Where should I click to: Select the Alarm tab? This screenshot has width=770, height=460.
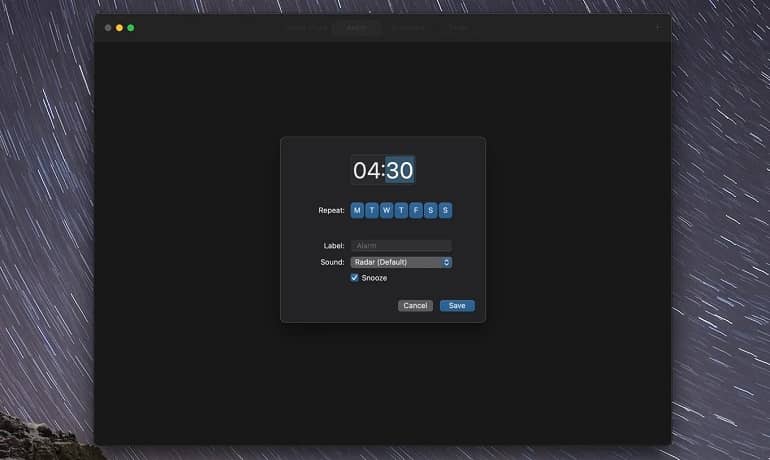point(357,28)
